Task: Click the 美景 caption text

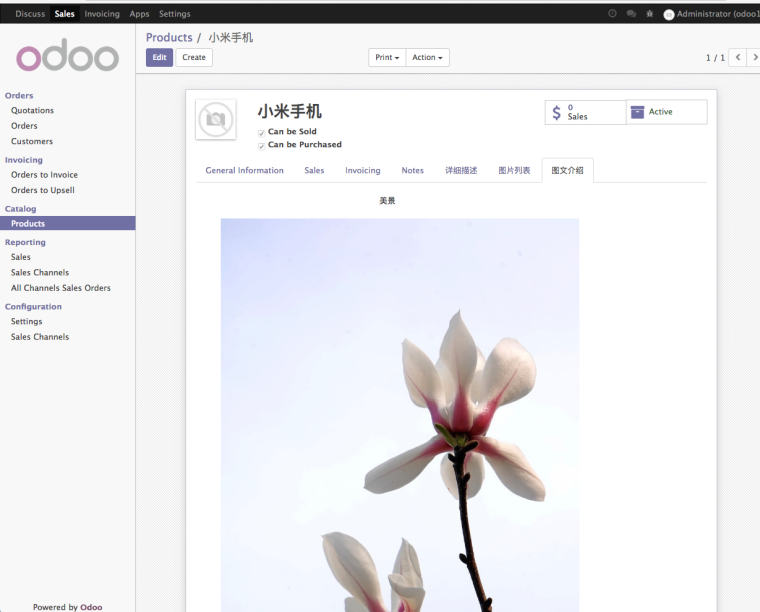Action: tap(387, 201)
